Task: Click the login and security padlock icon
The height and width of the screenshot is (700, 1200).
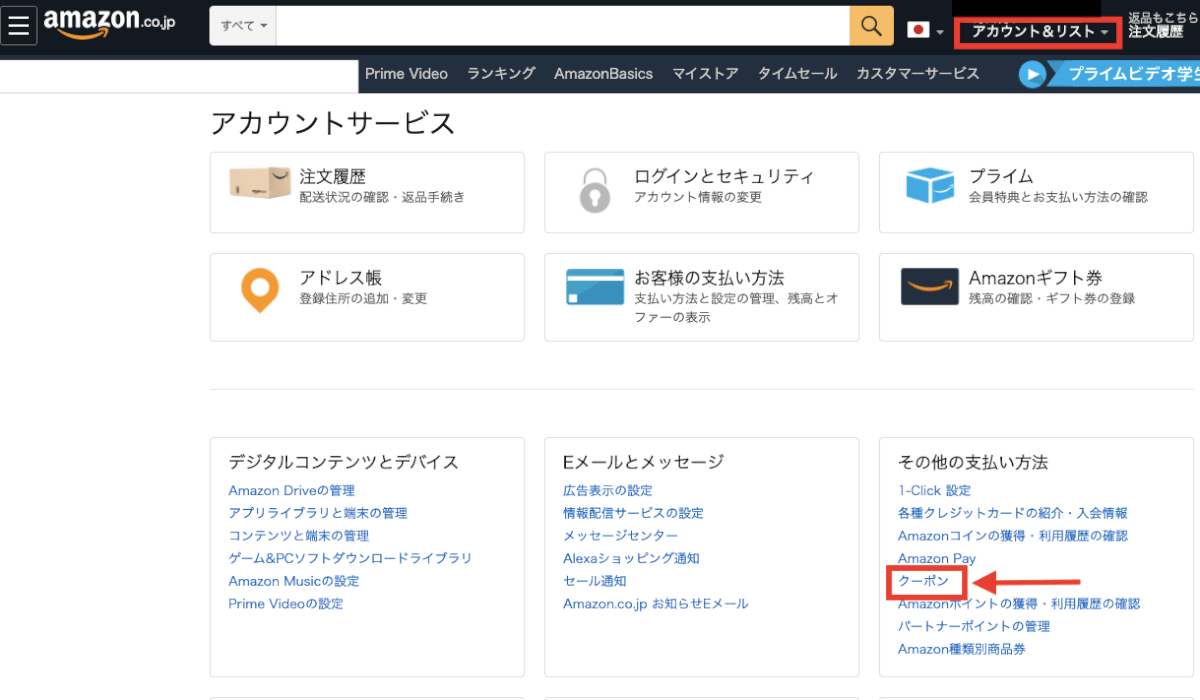Action: tap(594, 188)
